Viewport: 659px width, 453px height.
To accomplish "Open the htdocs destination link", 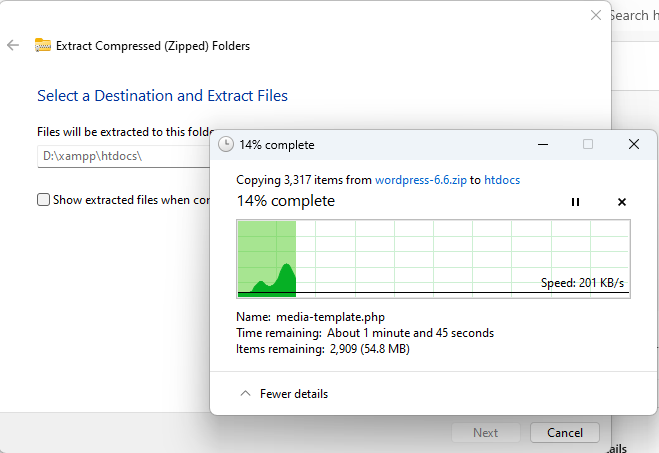I will (x=502, y=180).
